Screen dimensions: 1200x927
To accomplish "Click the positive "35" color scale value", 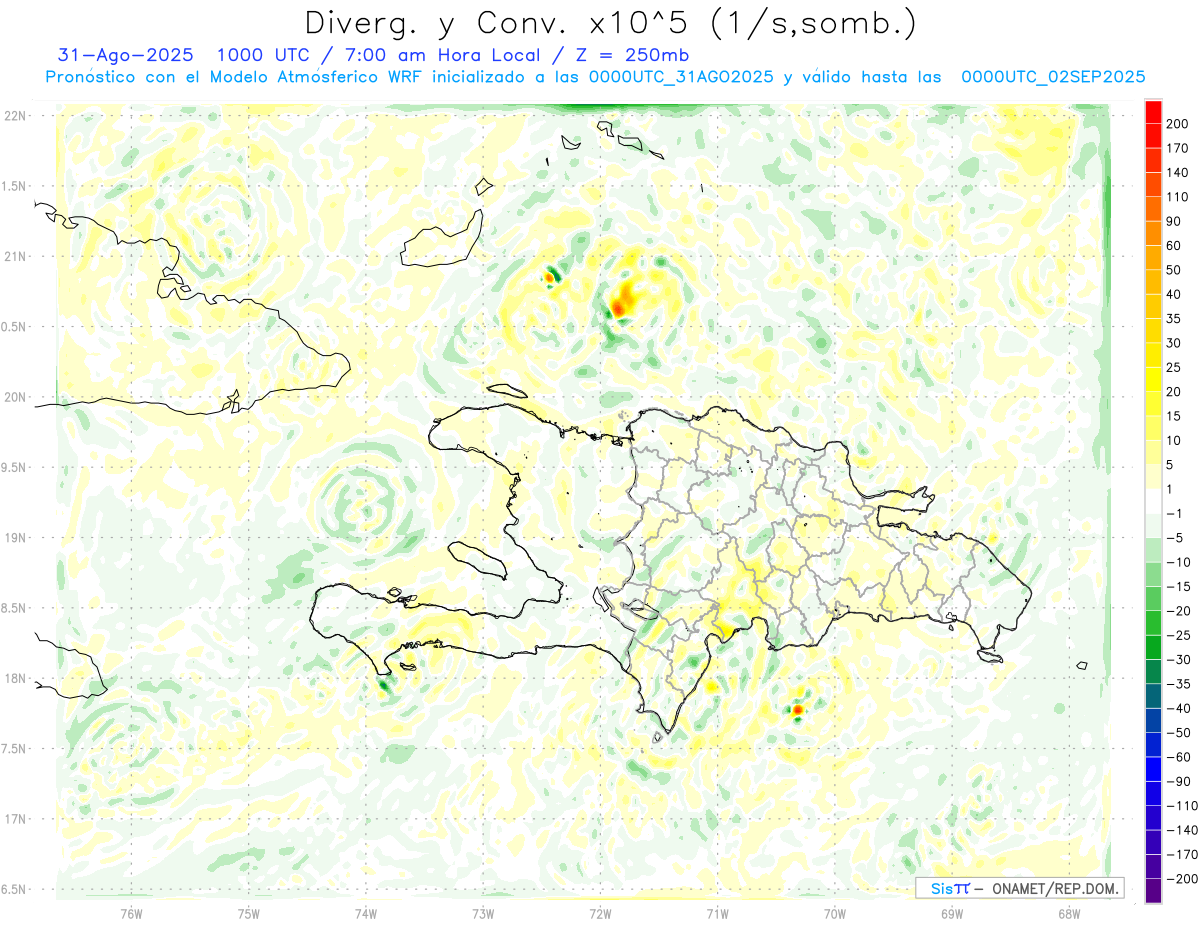I will [1174, 319].
